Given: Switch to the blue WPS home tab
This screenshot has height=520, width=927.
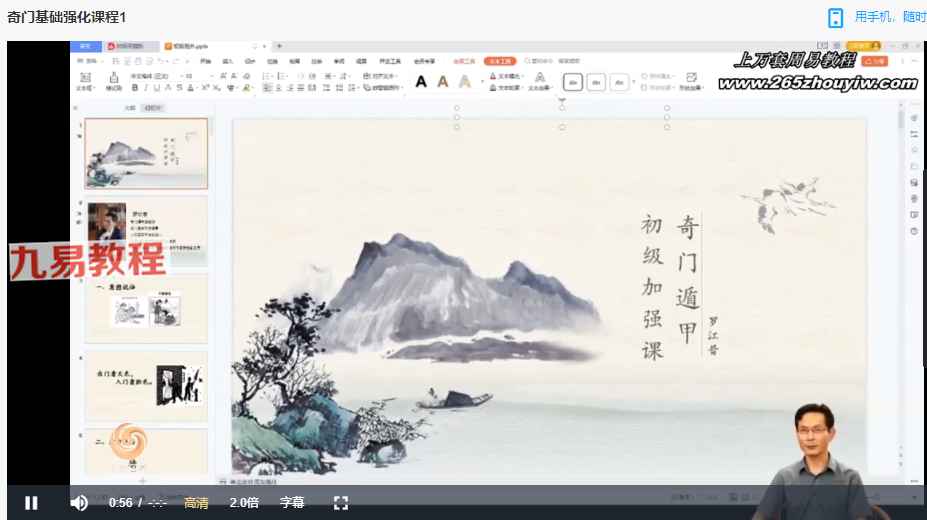Looking at the screenshot, I should point(85,46).
